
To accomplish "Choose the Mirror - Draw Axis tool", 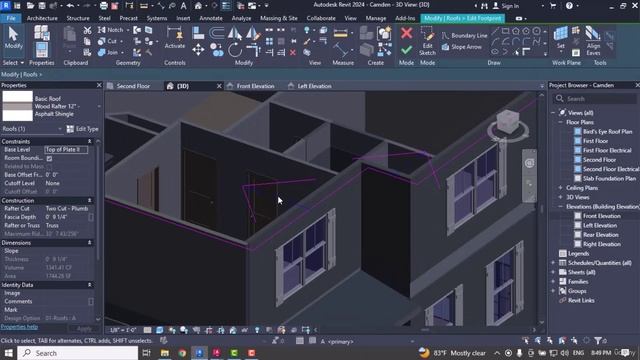I will tap(253, 32).
